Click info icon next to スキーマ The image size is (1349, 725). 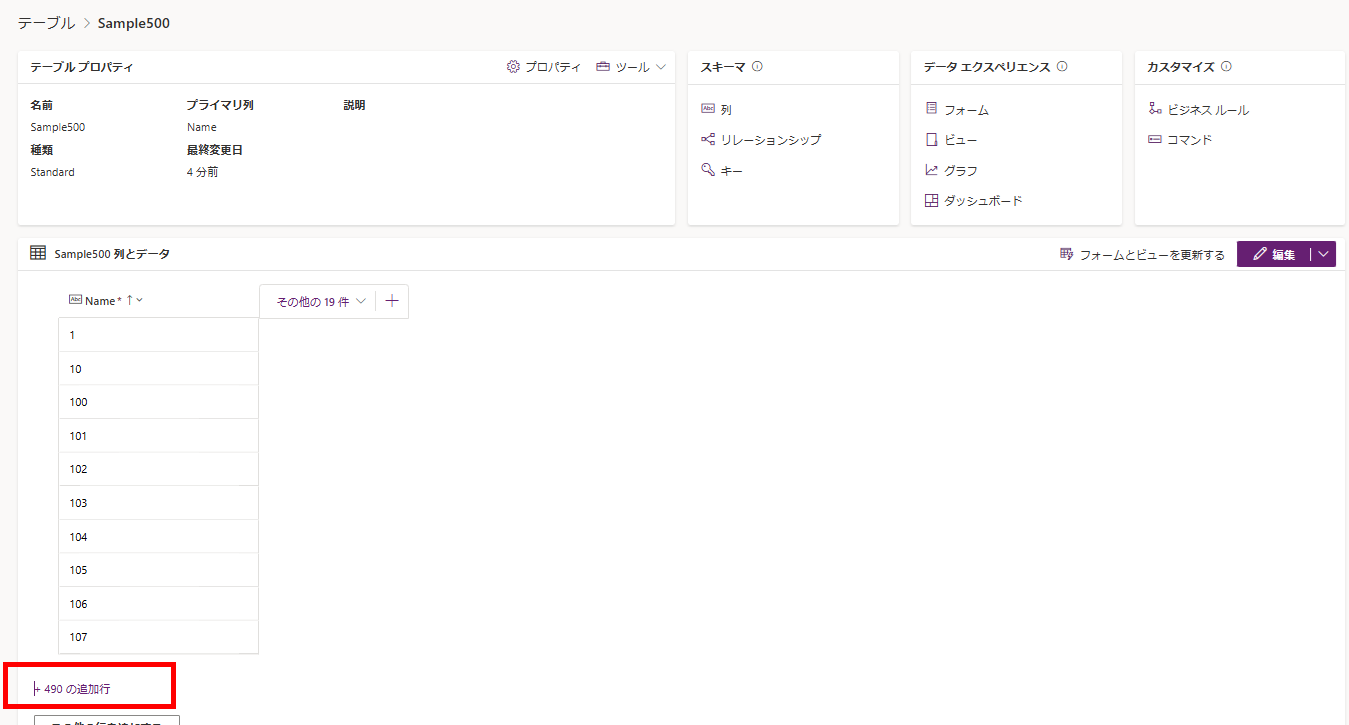pyautogui.click(x=757, y=67)
